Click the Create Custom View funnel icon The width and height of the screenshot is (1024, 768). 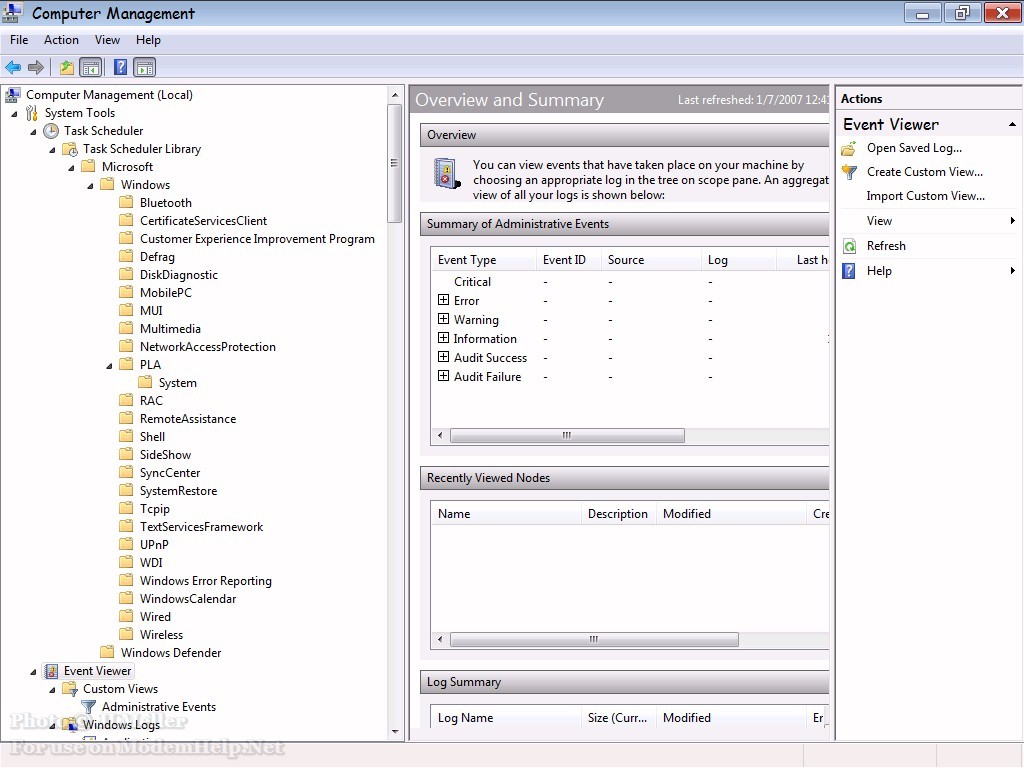849,172
